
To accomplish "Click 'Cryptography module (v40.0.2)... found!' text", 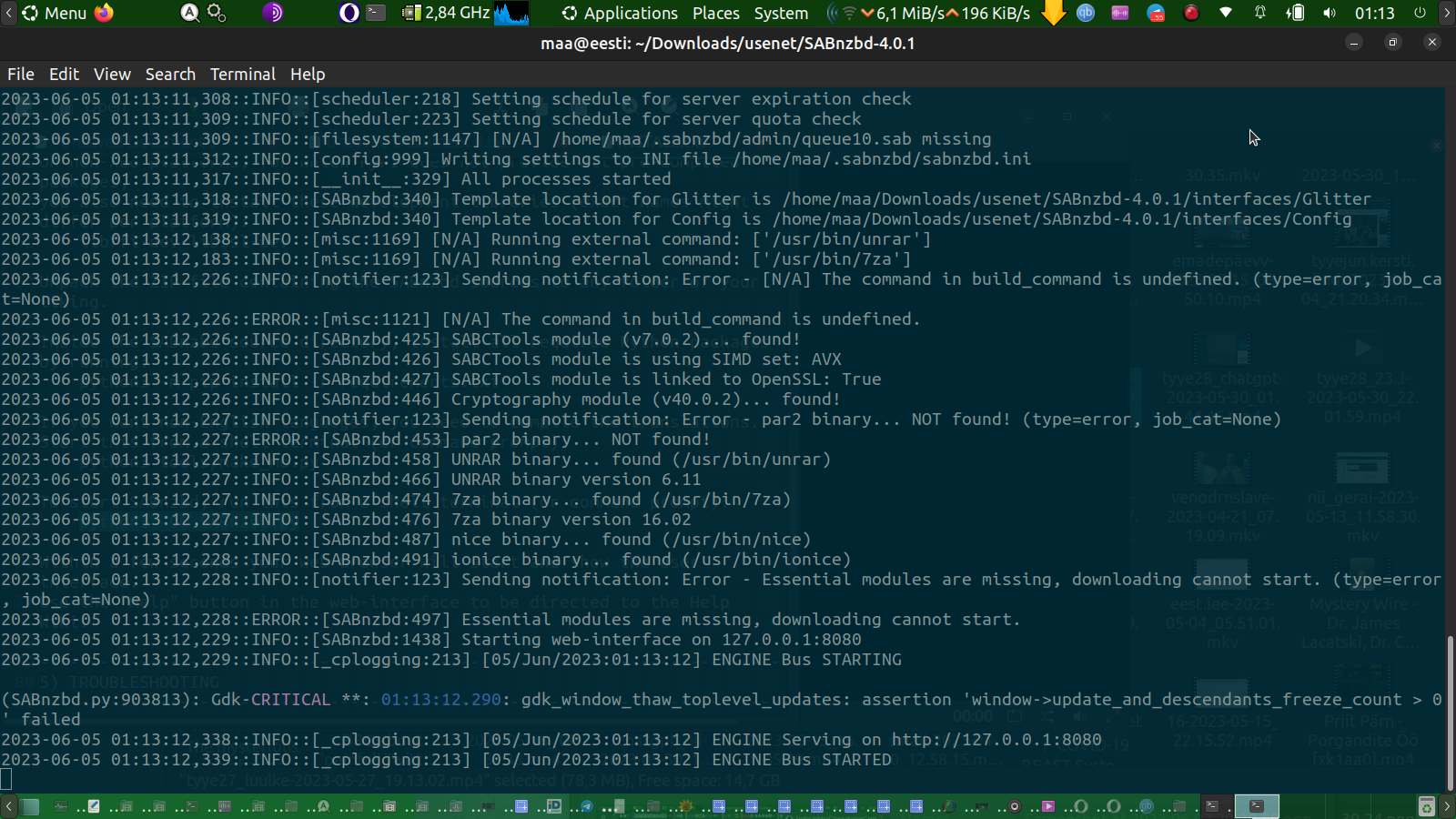I will (646, 399).
